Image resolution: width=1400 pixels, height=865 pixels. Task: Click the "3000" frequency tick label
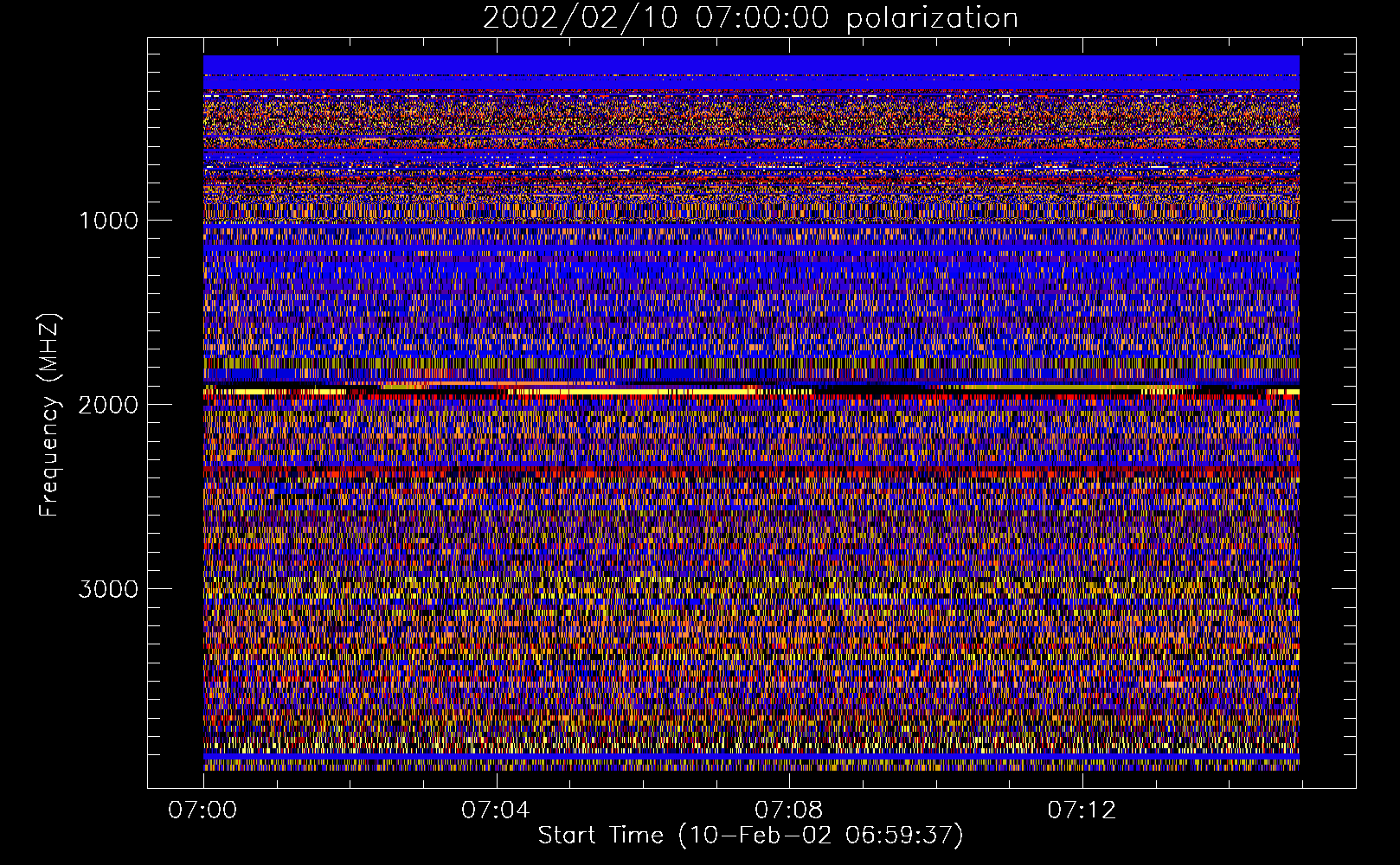point(108,589)
